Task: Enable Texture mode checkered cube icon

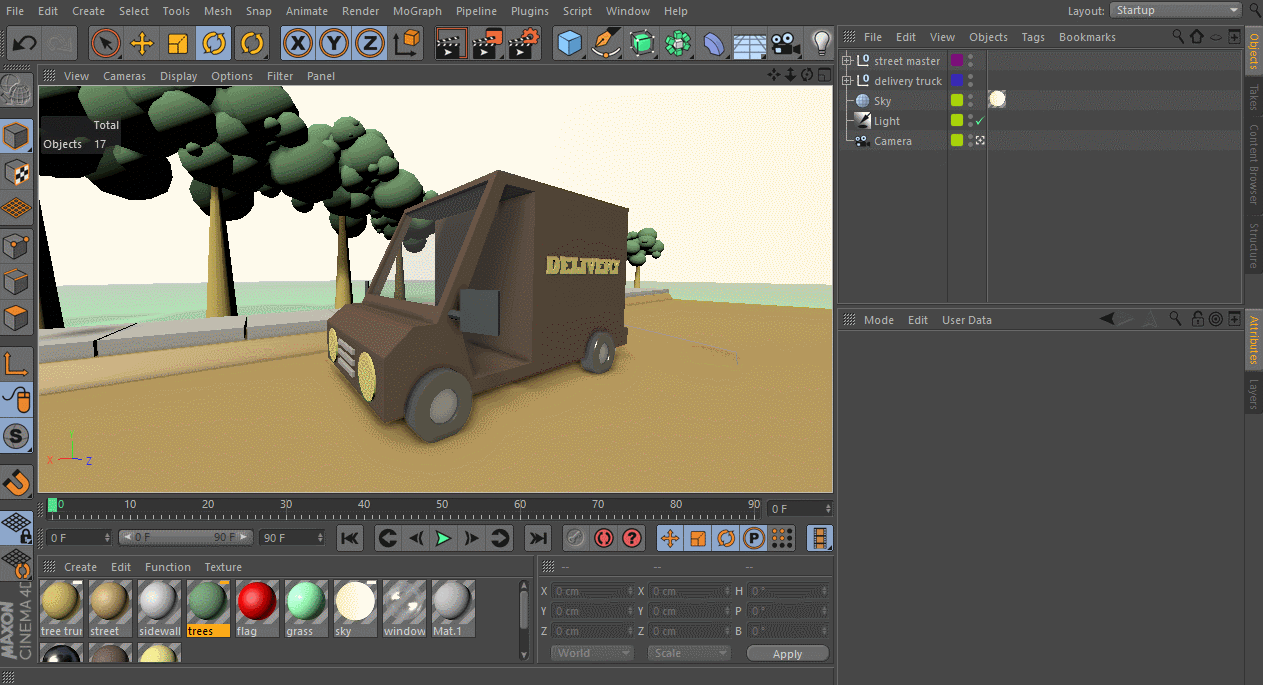Action: [x=17, y=172]
